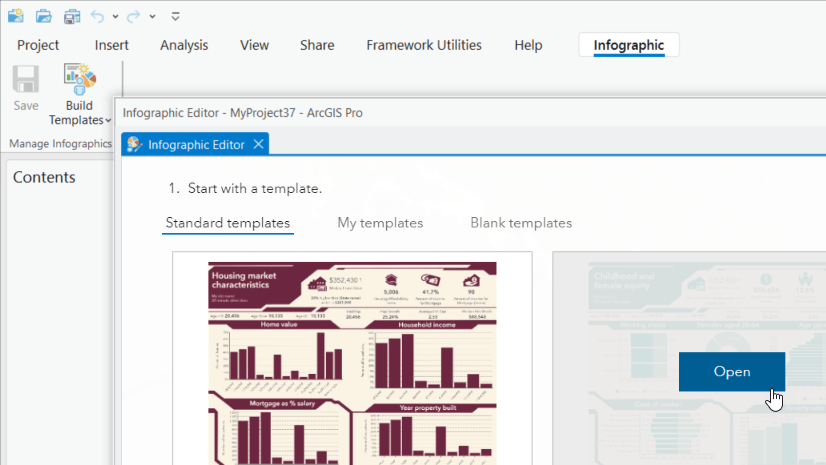This screenshot has width=826, height=465.
Task: Switch to the Analysis ribbon tab
Action: (x=184, y=45)
